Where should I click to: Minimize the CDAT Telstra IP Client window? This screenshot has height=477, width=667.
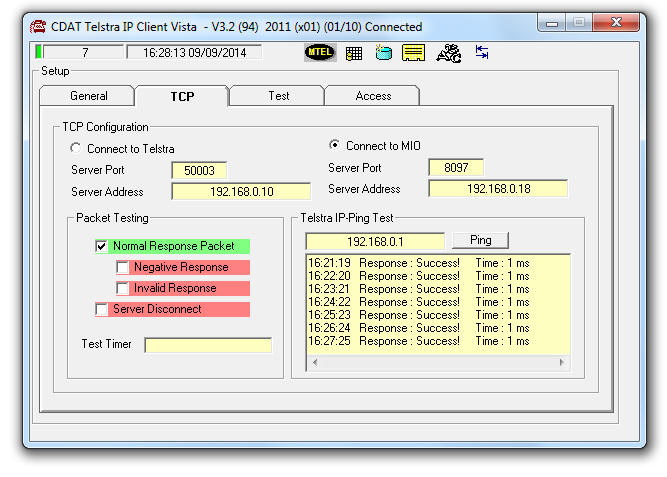coord(552,23)
